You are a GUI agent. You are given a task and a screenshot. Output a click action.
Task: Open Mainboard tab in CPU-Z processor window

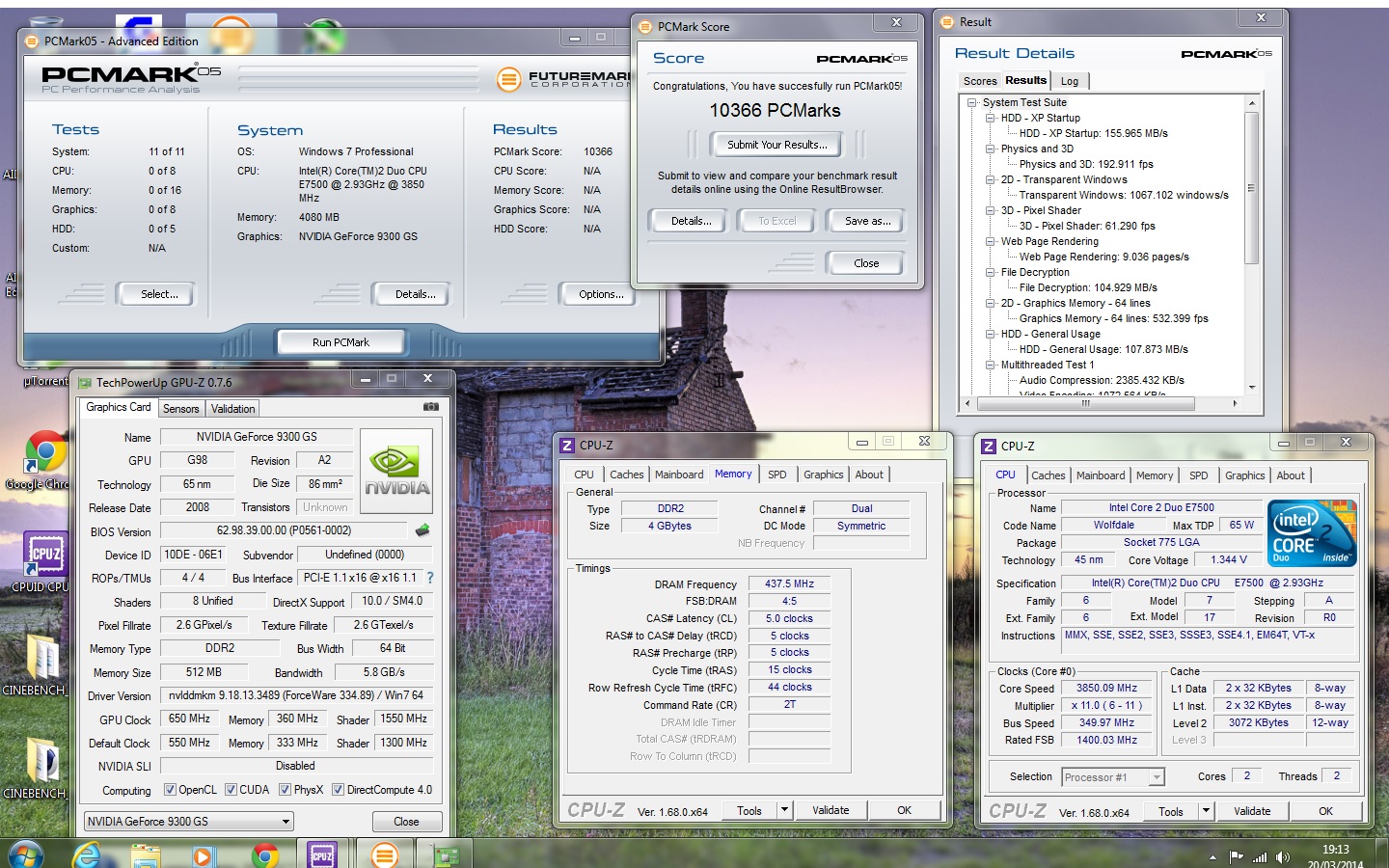[x=1101, y=475]
